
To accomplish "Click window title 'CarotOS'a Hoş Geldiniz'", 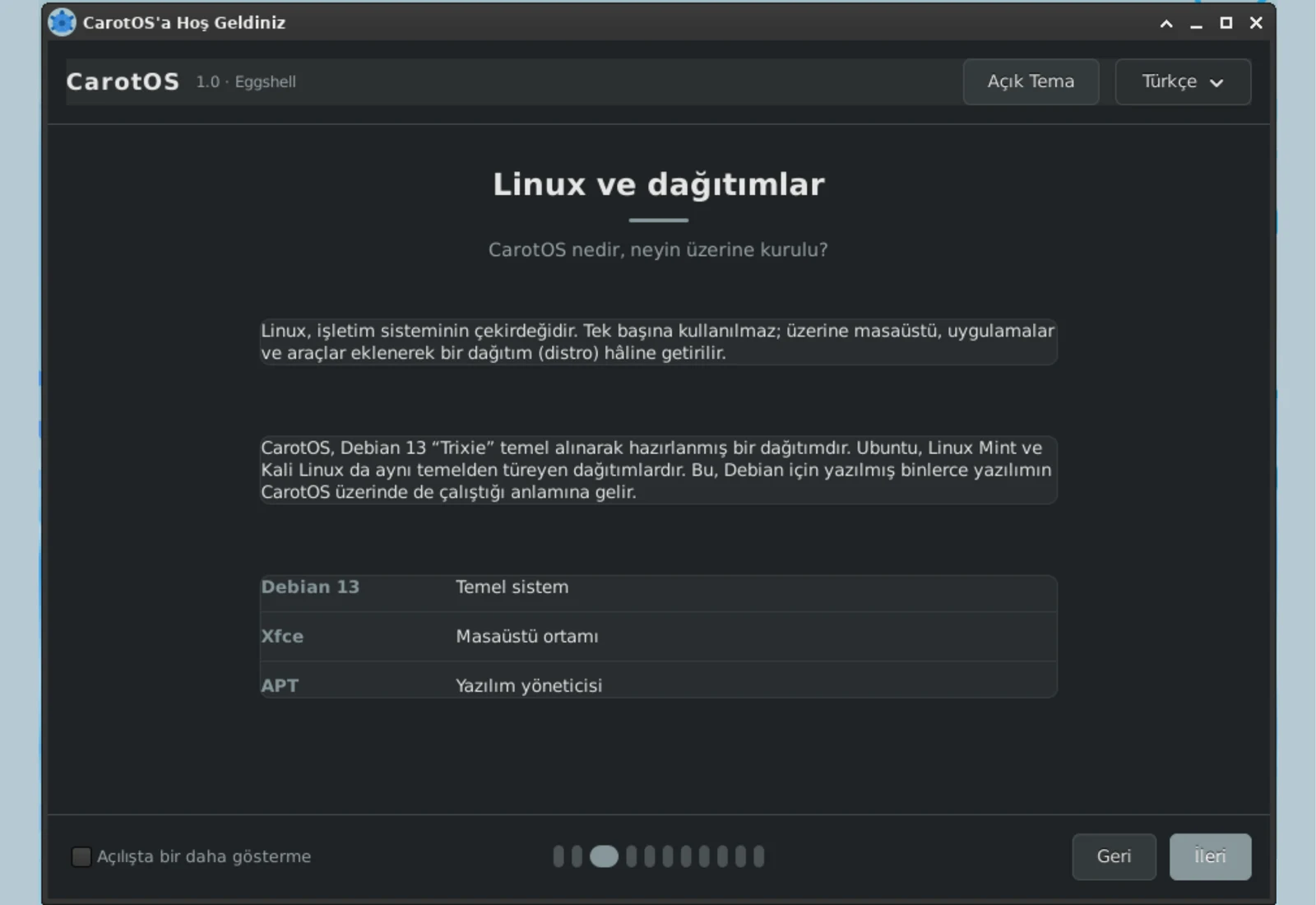I will (184, 23).
